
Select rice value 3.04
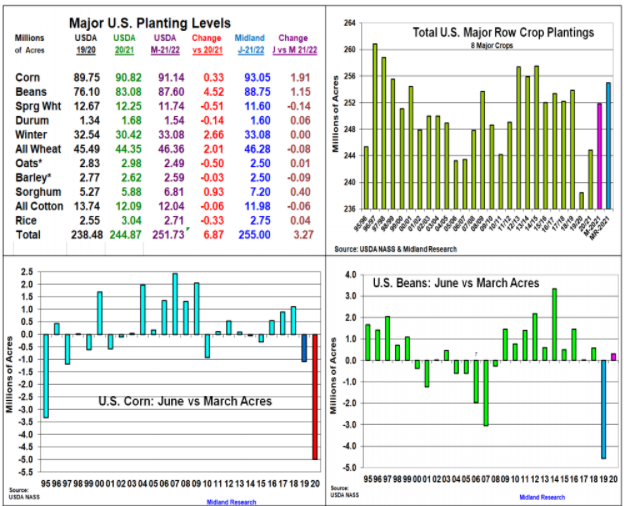[x=131, y=221]
